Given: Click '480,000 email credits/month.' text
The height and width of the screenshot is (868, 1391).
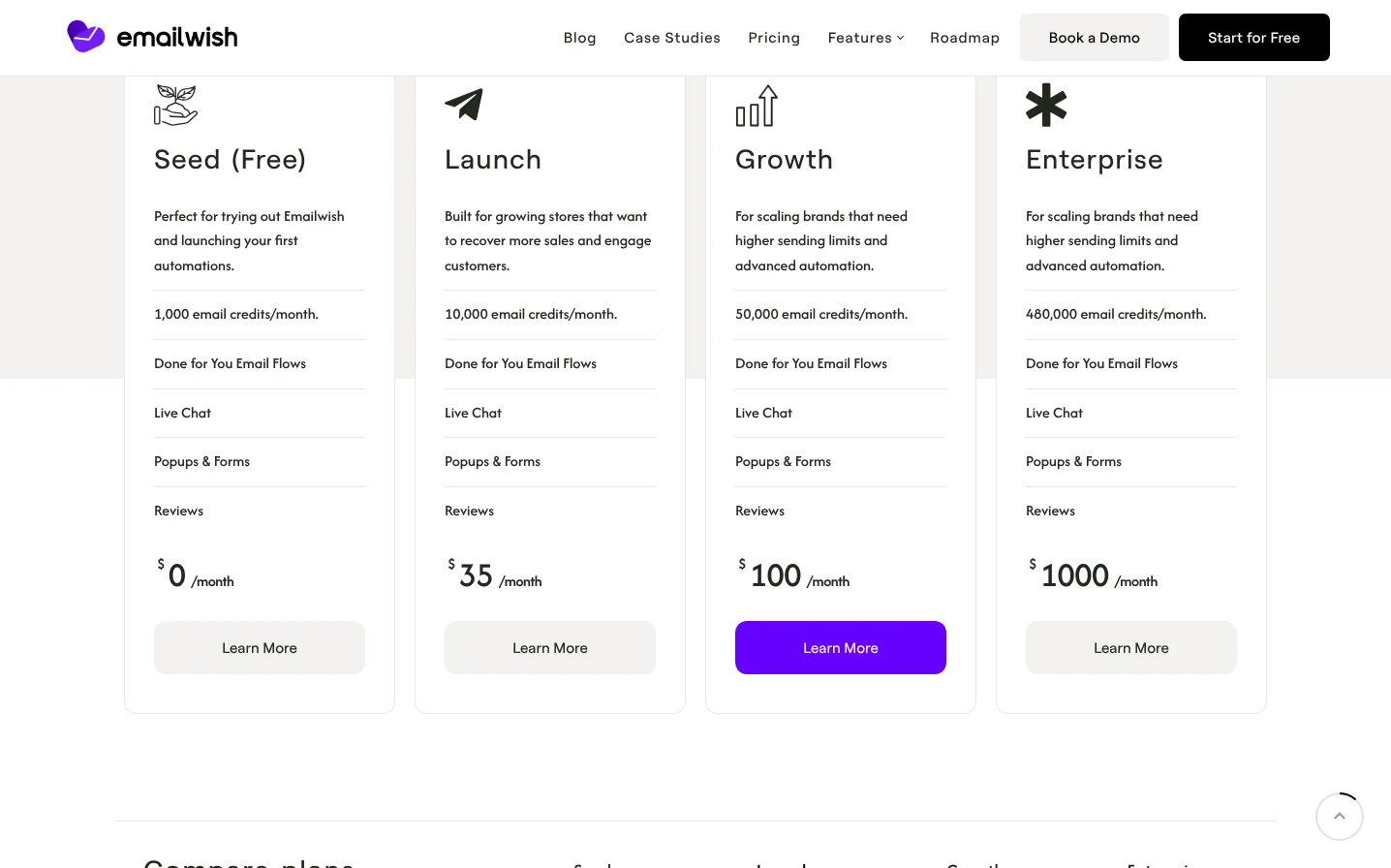Looking at the screenshot, I should [x=1116, y=314].
